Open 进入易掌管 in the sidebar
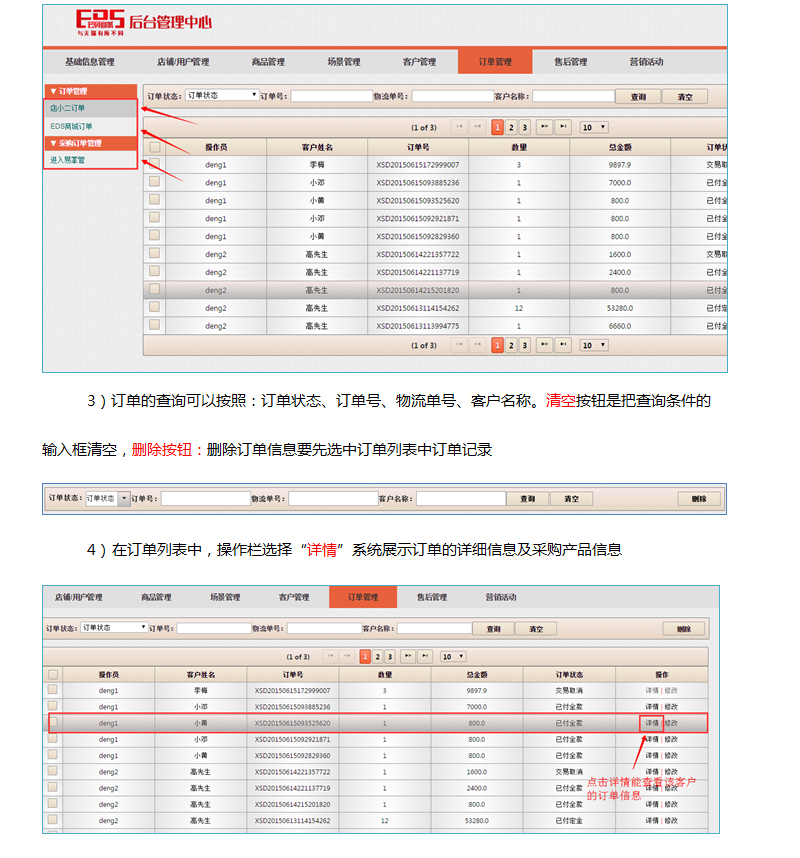This screenshot has height=858, width=800. [90, 160]
